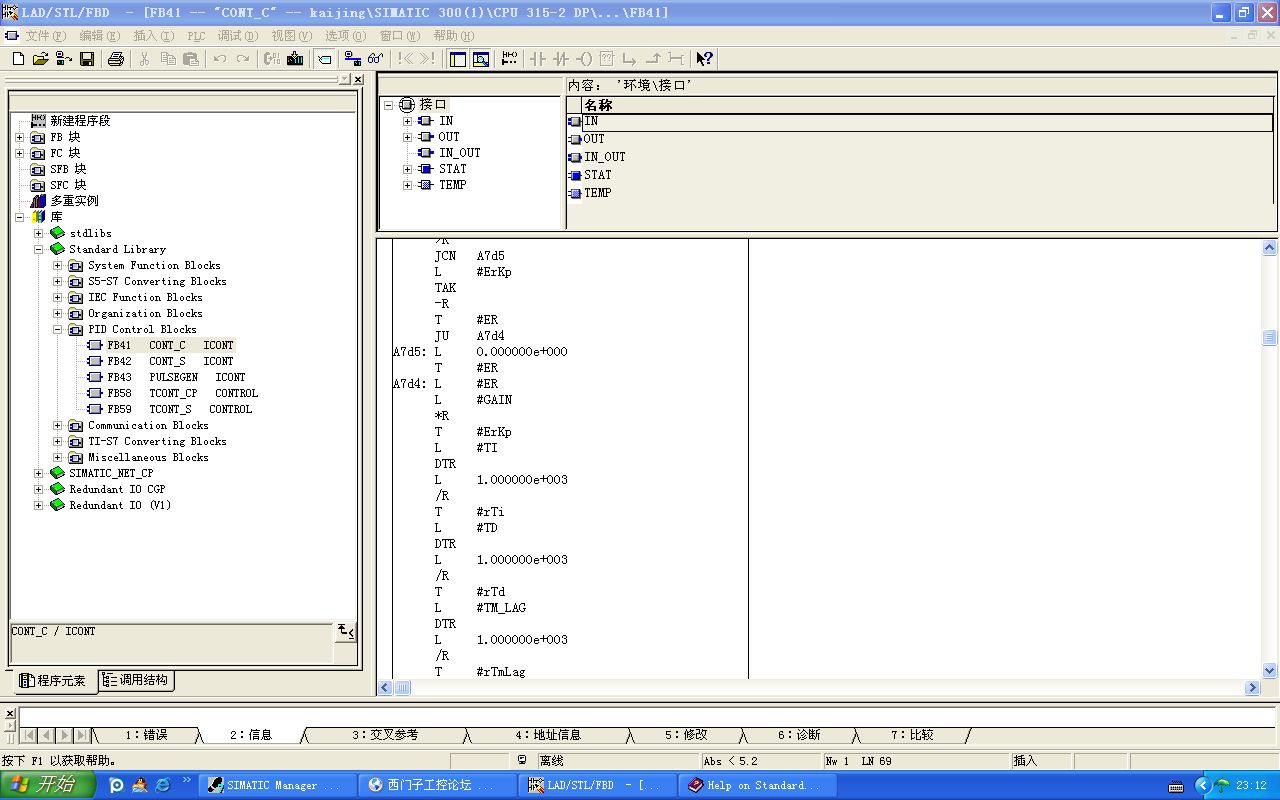Insert new network with the toolbar icon
The height and width of the screenshot is (800, 1280).
tap(509, 59)
